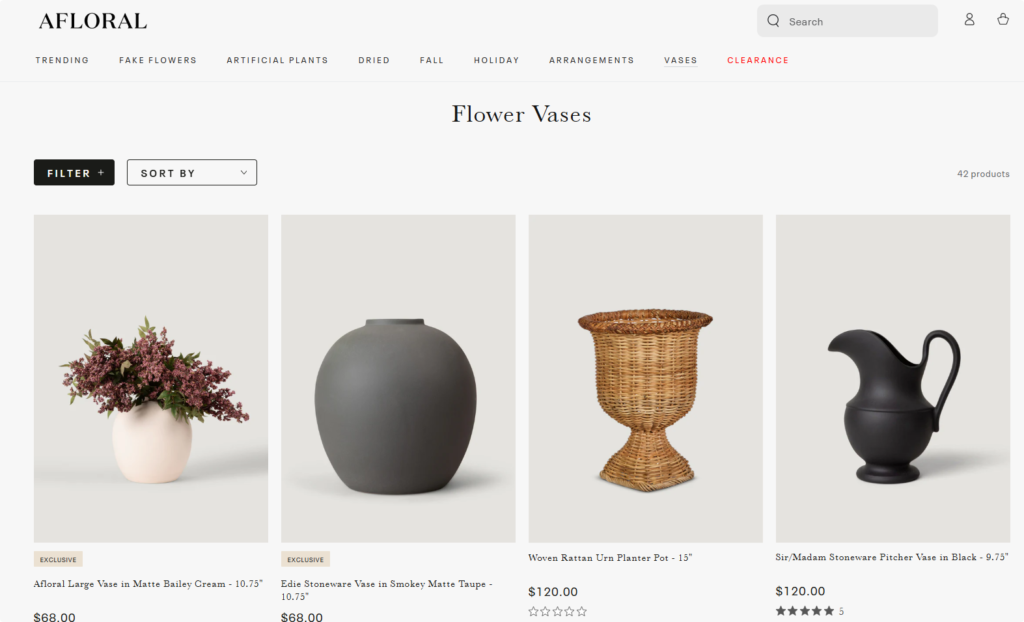This screenshot has height=622, width=1024.
Task: Open the Arrangements category
Action: (591, 60)
